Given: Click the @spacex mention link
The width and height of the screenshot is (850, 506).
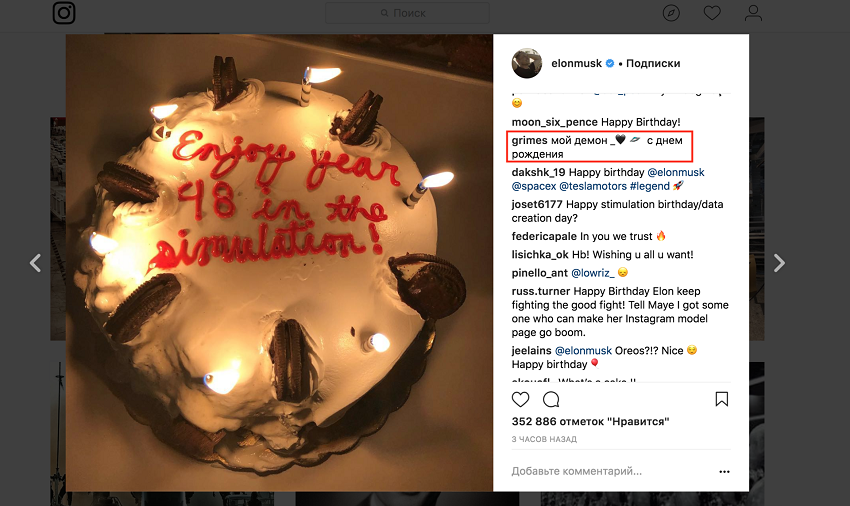Looking at the screenshot, I should pyautogui.click(x=534, y=186).
